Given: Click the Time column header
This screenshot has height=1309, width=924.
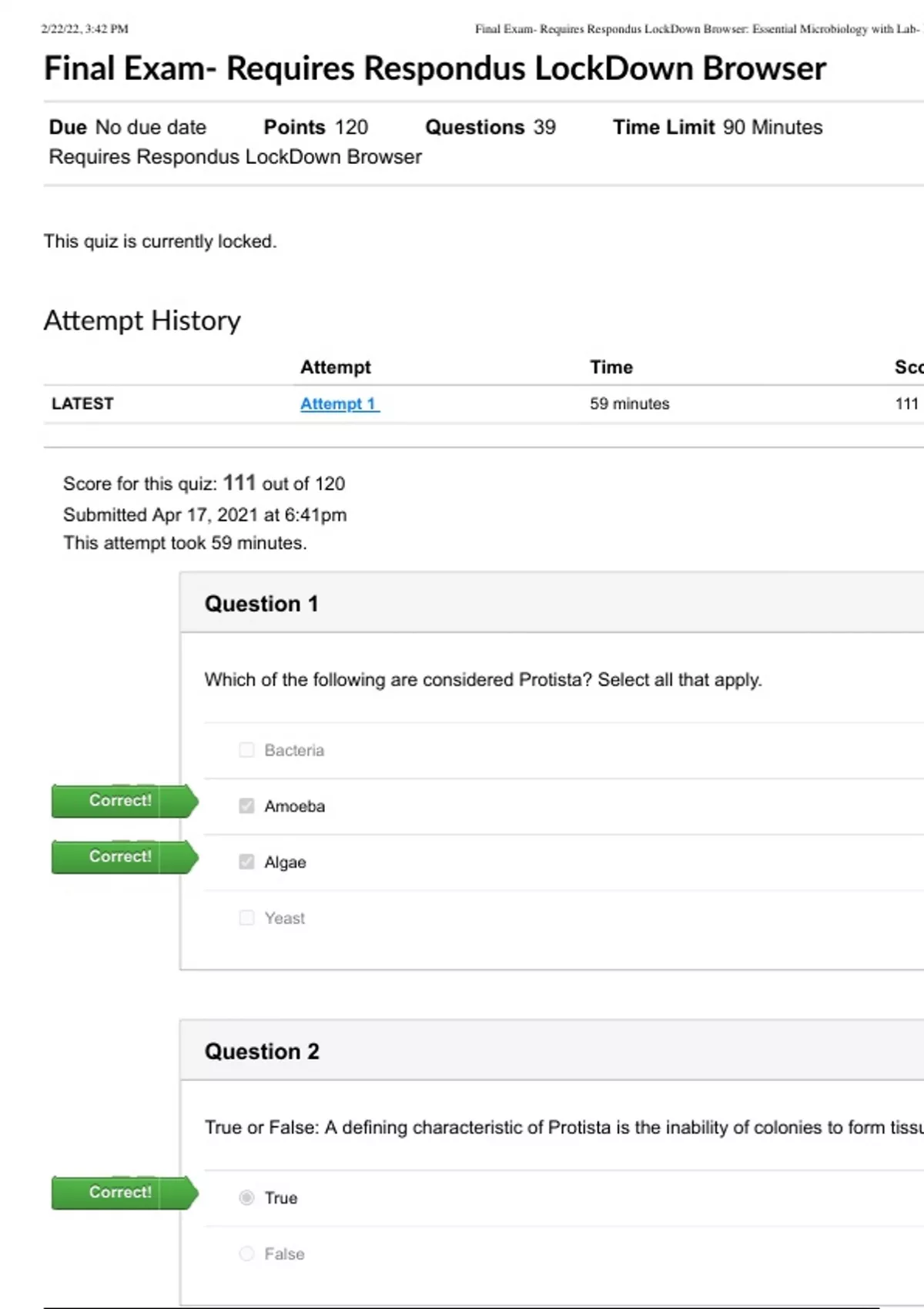Looking at the screenshot, I should pos(611,367).
